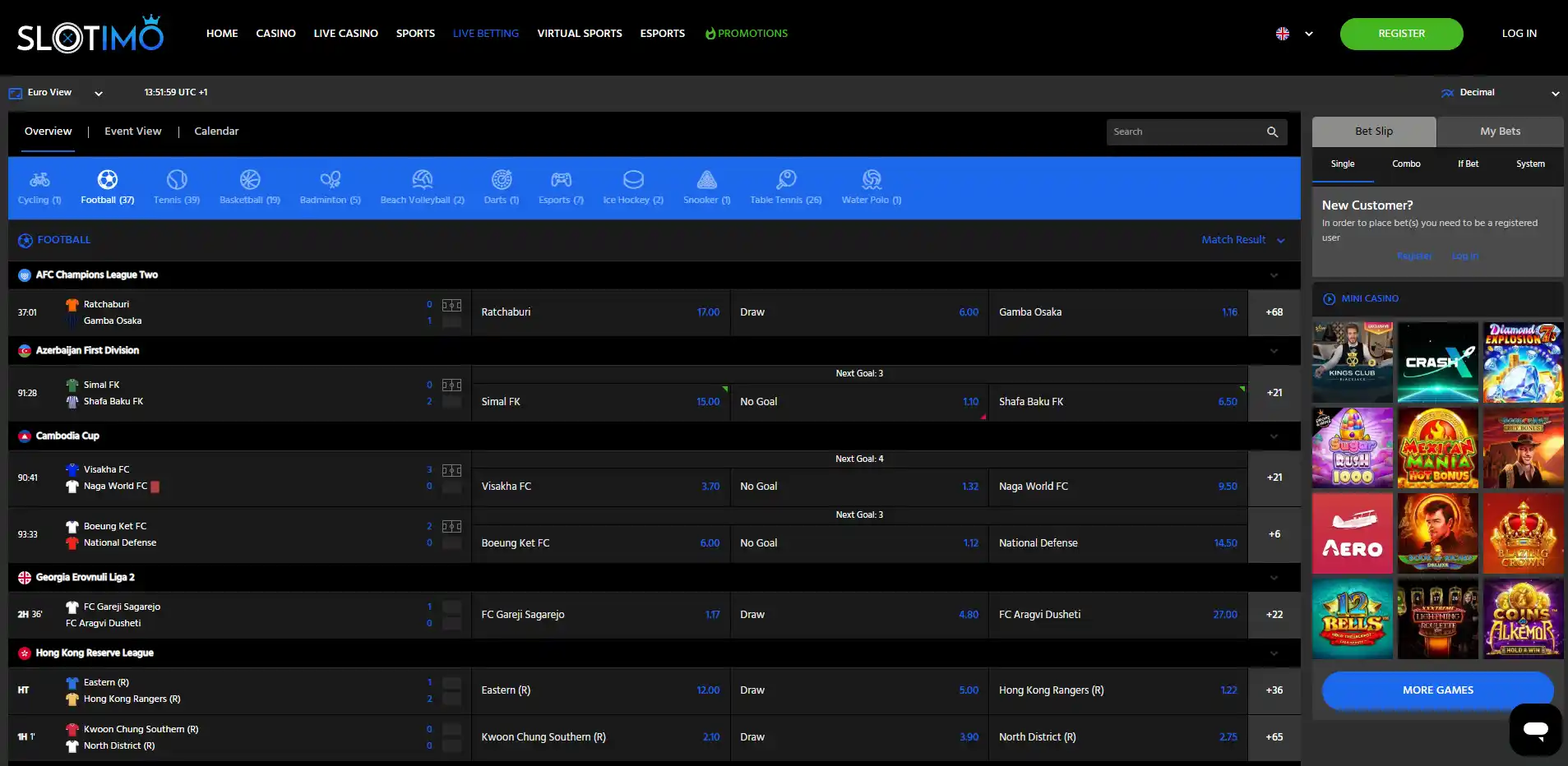Open the Euro View dropdown
This screenshot has height=766, width=1568.
[x=56, y=93]
